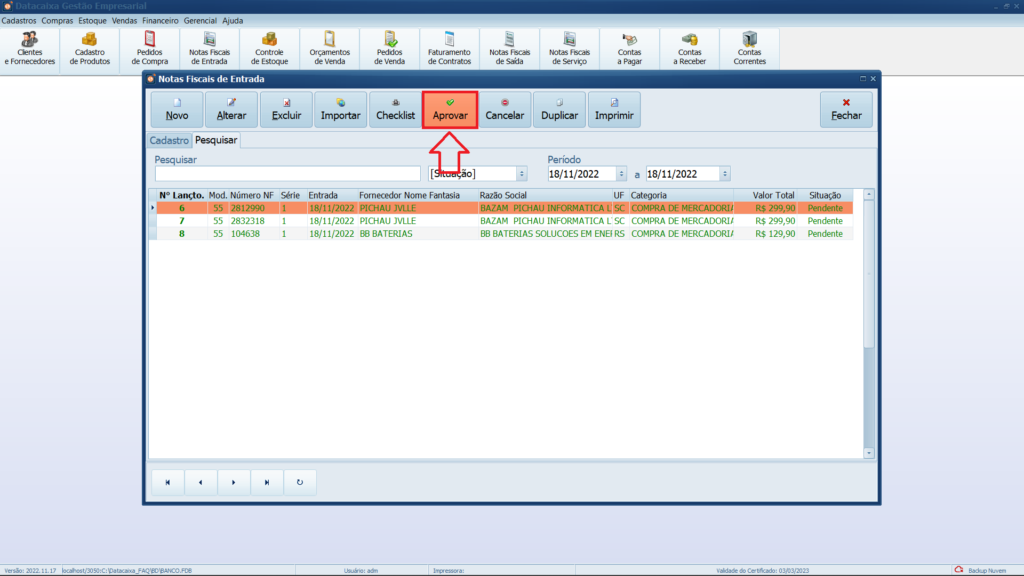
Task: Open Cadastro de Produtos module
Action: [x=90, y=48]
